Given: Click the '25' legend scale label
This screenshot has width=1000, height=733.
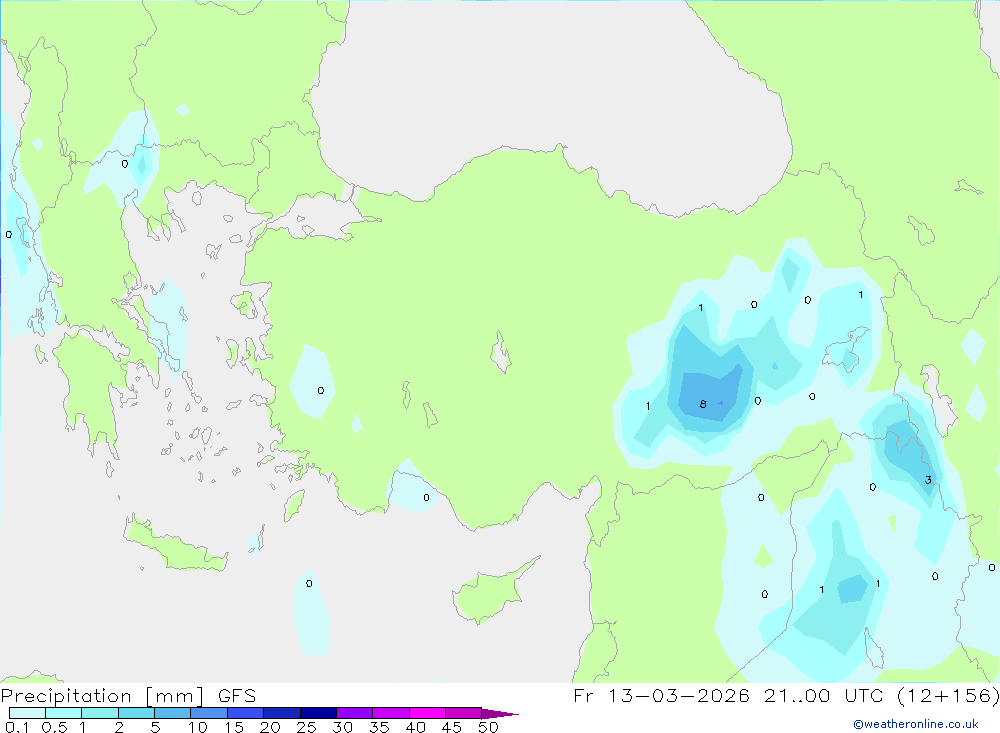Looking at the screenshot, I should [307, 727].
